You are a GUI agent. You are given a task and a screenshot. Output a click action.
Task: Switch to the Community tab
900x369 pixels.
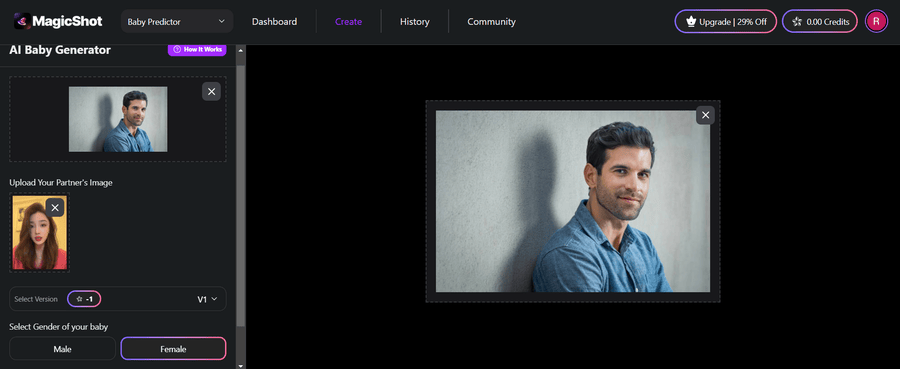click(491, 22)
